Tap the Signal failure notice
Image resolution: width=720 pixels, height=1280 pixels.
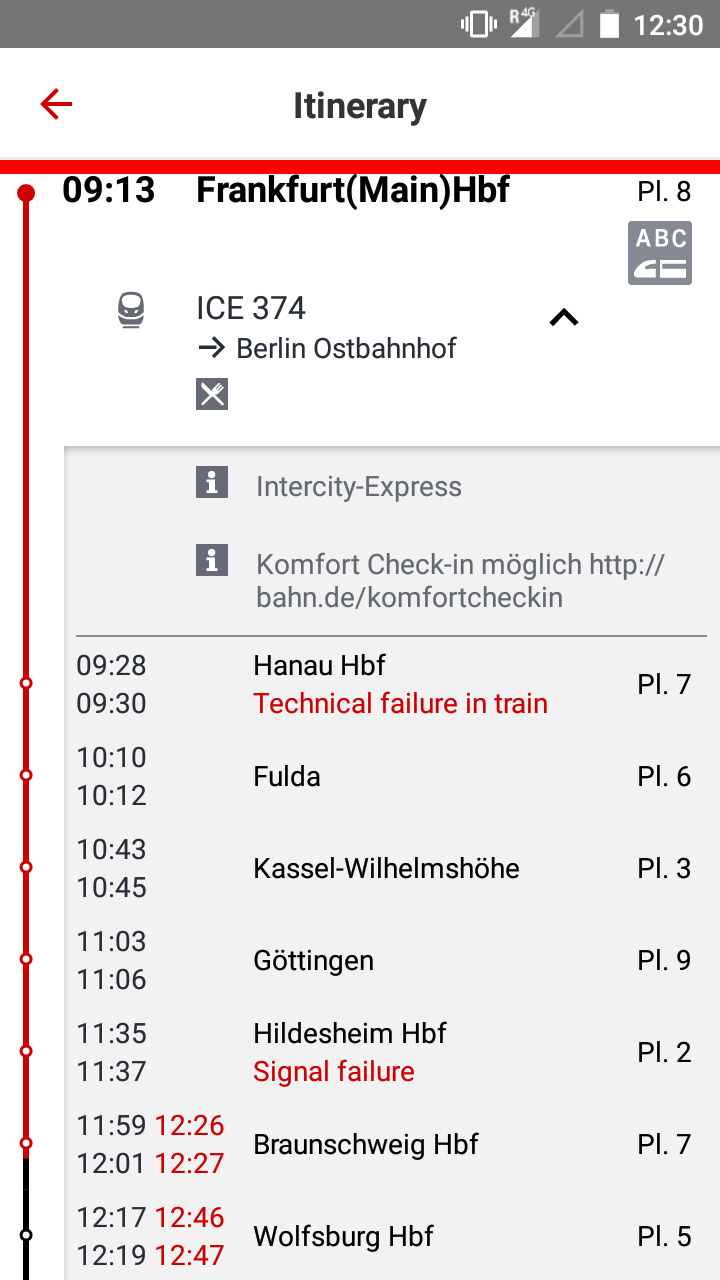click(x=334, y=1072)
